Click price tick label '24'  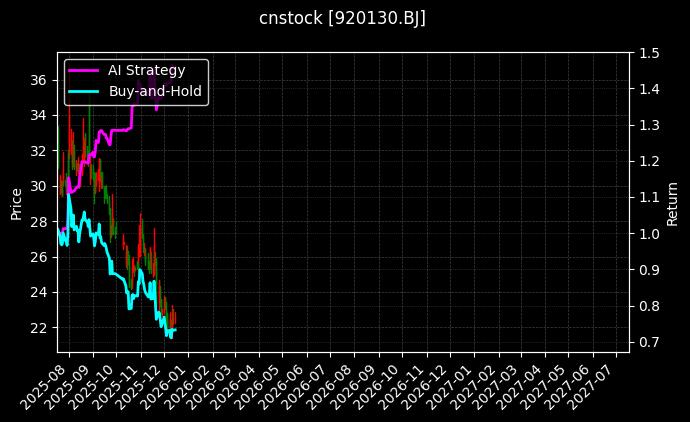[x=38, y=293]
